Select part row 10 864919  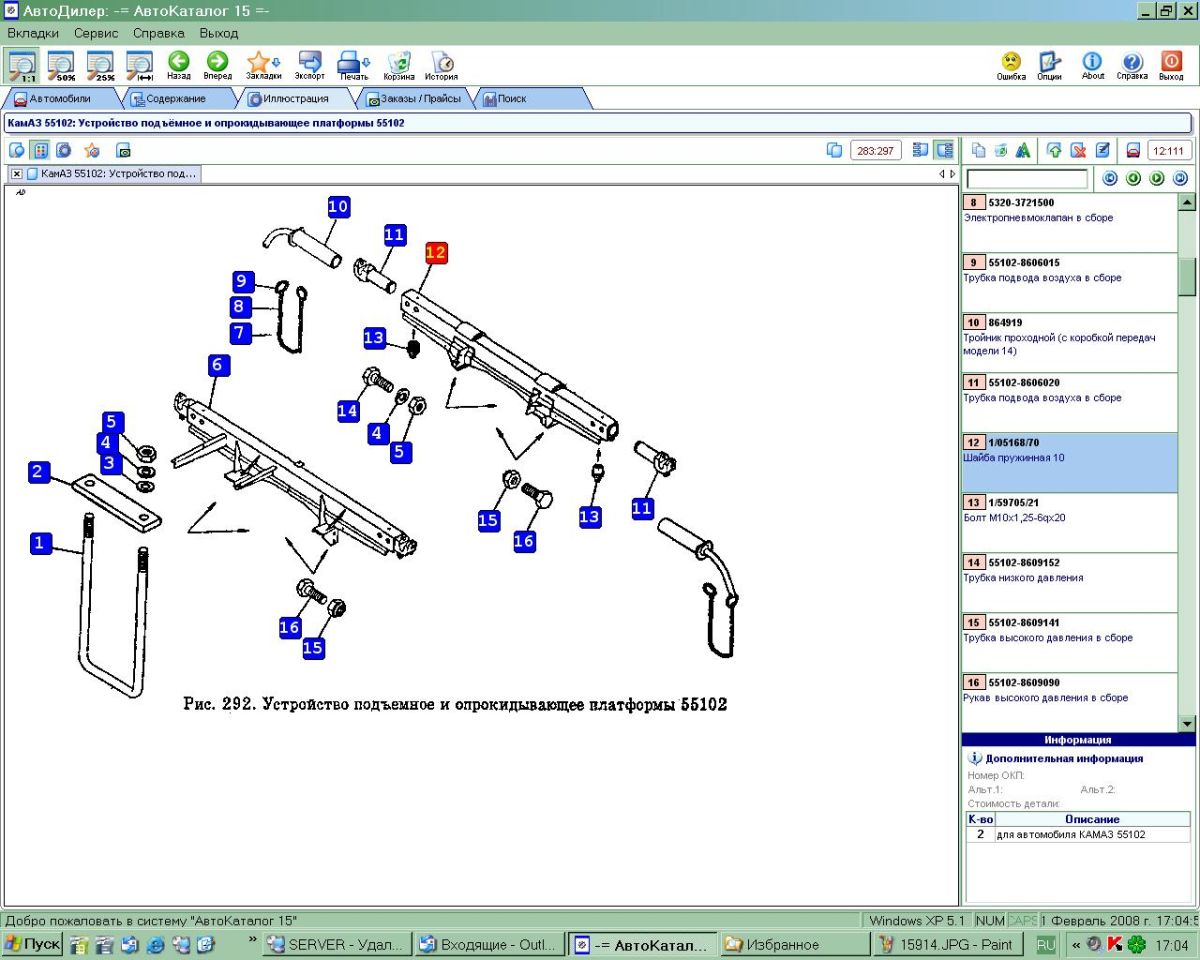click(x=1070, y=342)
